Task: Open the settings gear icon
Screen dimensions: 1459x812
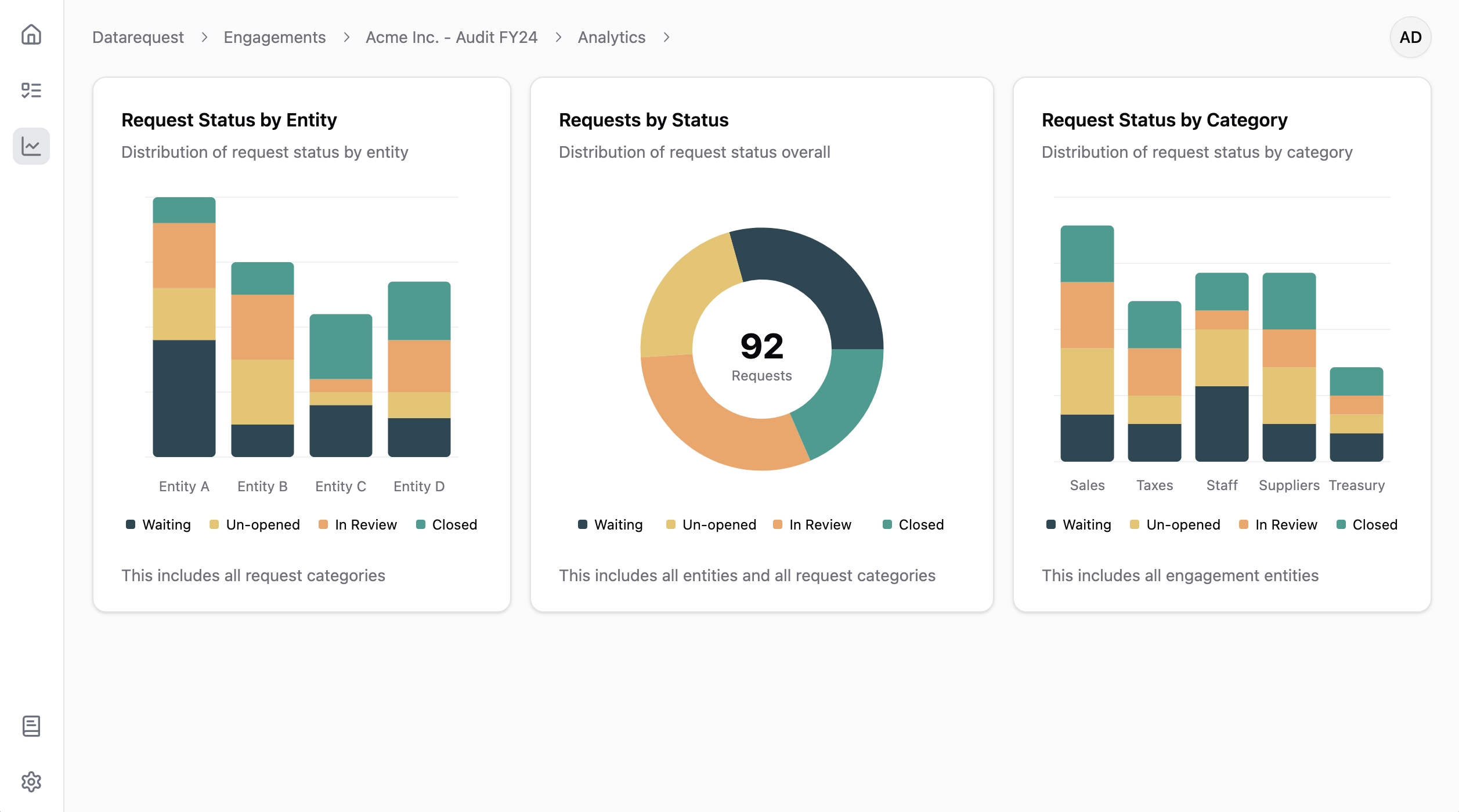Action: pyautogui.click(x=31, y=782)
